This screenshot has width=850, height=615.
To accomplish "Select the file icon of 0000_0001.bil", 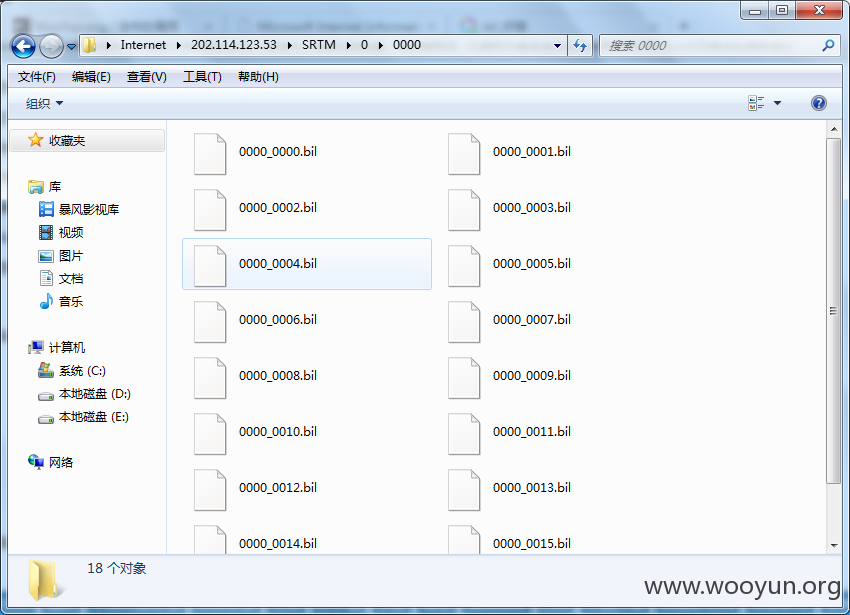I will pyautogui.click(x=463, y=154).
